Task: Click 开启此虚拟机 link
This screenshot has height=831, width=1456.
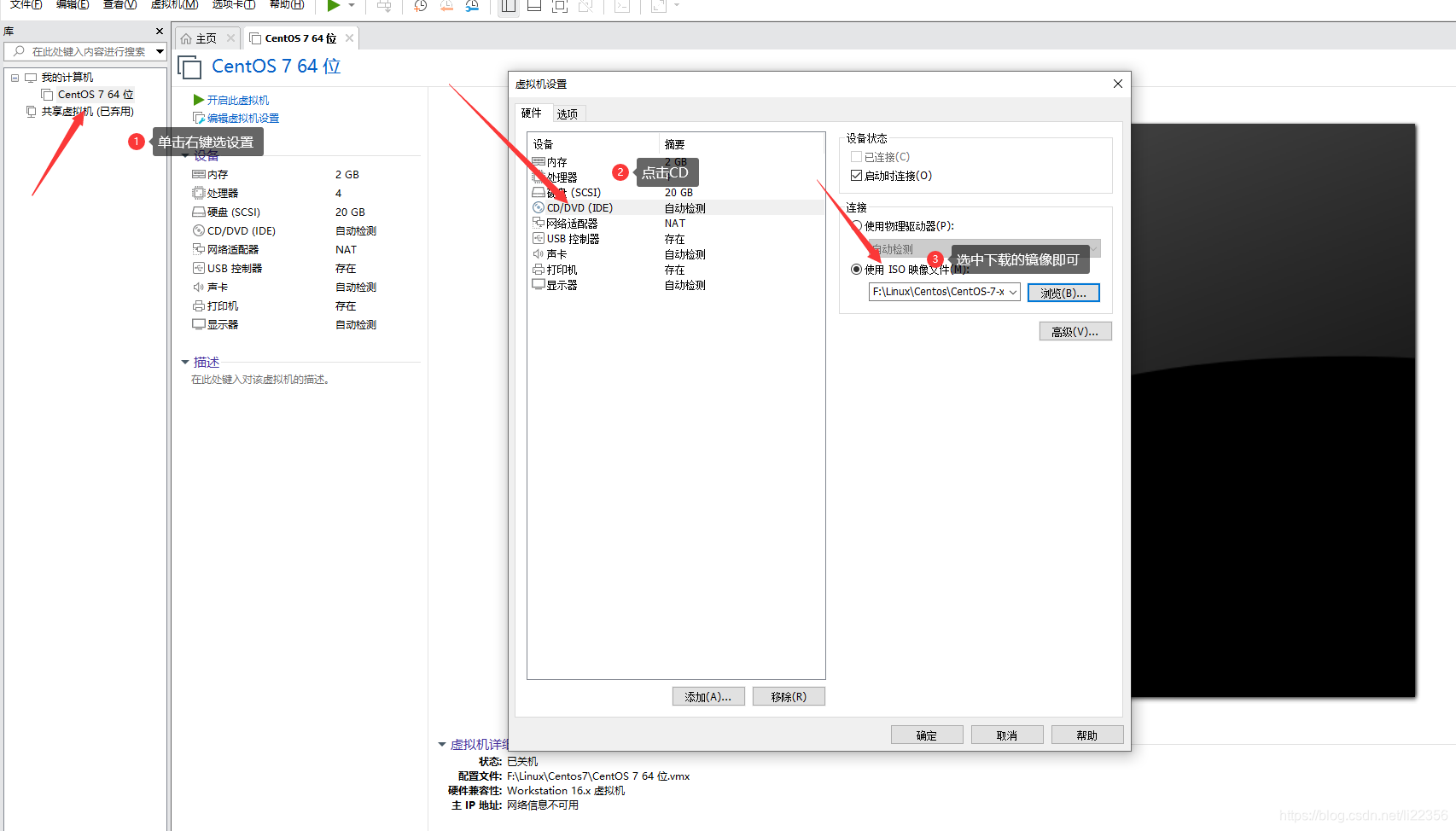Action: click(237, 101)
